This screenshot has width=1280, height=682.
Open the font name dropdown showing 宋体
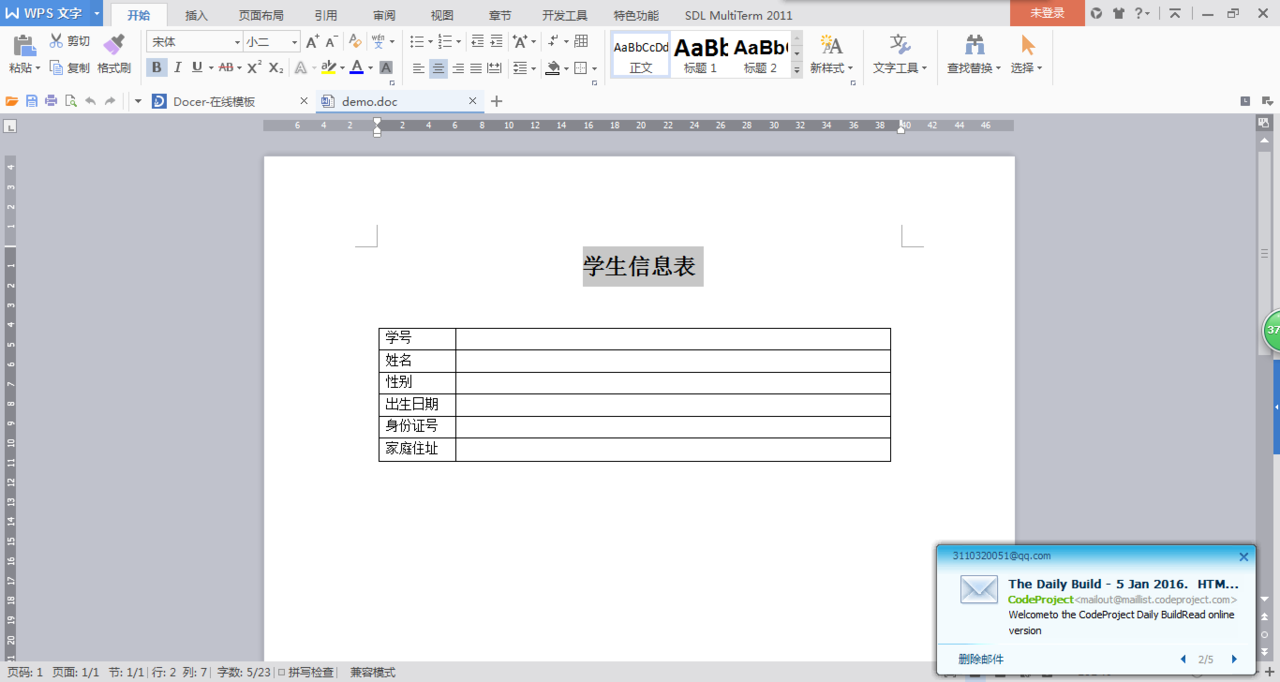194,42
